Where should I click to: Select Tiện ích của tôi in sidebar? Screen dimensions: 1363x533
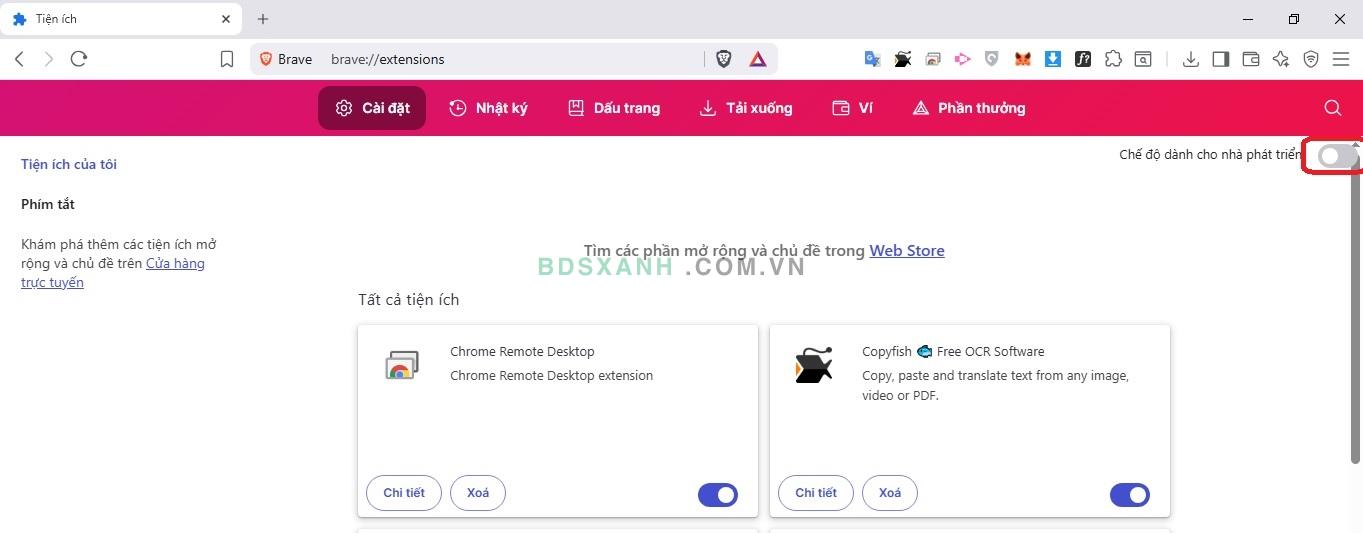pyautogui.click(x=69, y=164)
